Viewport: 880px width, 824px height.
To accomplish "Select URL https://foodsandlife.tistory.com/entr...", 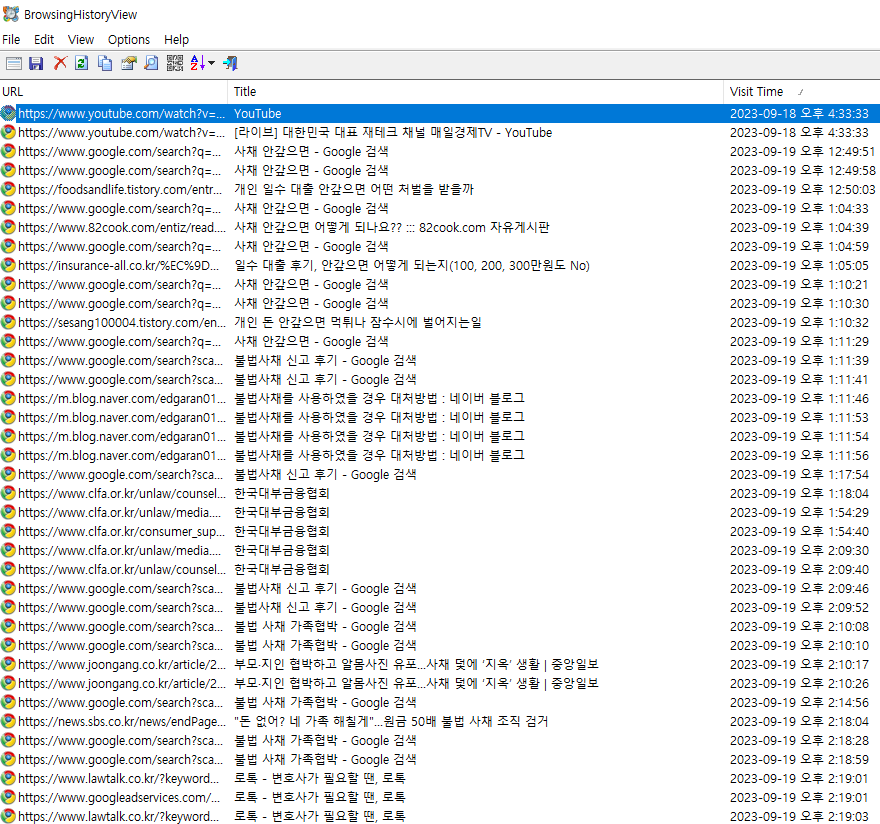I will point(120,190).
